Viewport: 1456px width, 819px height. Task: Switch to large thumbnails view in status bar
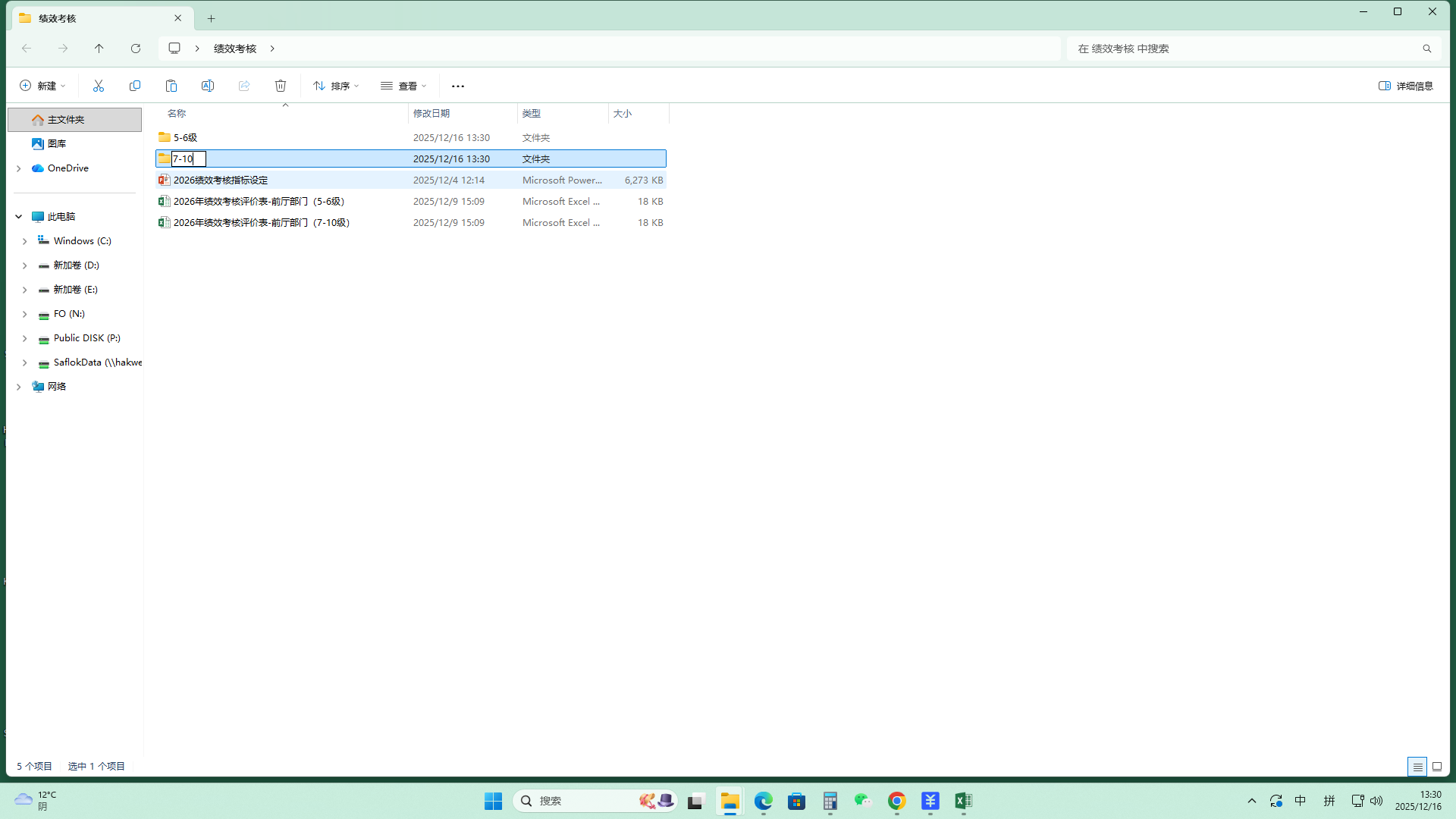pyautogui.click(x=1437, y=767)
